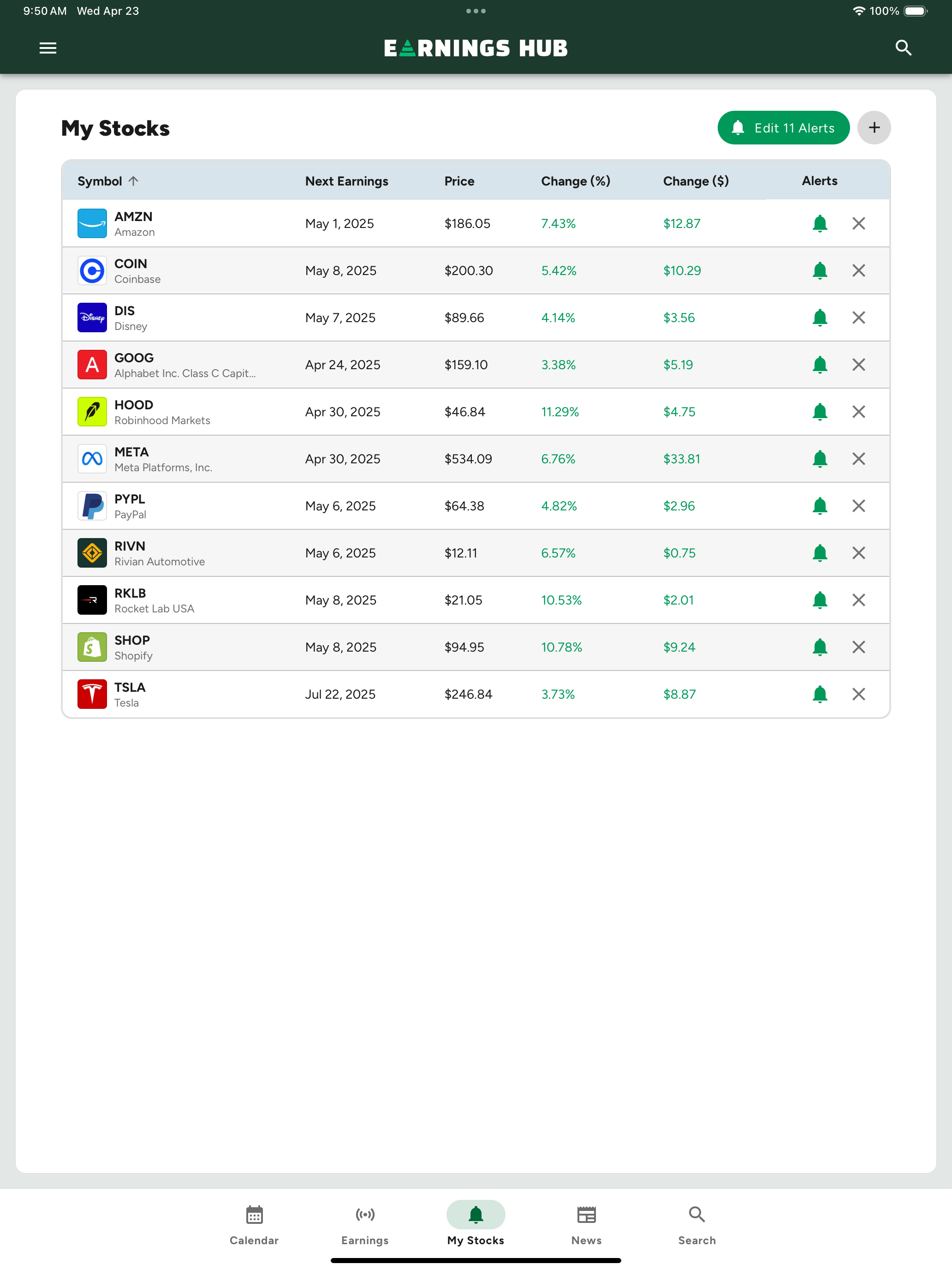
Task: Toggle the alert bell for HOOD
Action: coord(820,412)
